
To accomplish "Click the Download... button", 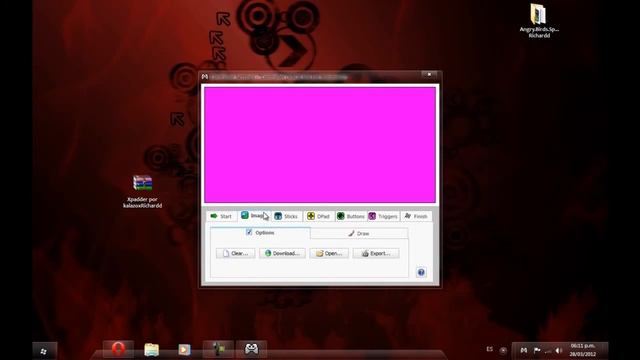I will coord(282,253).
